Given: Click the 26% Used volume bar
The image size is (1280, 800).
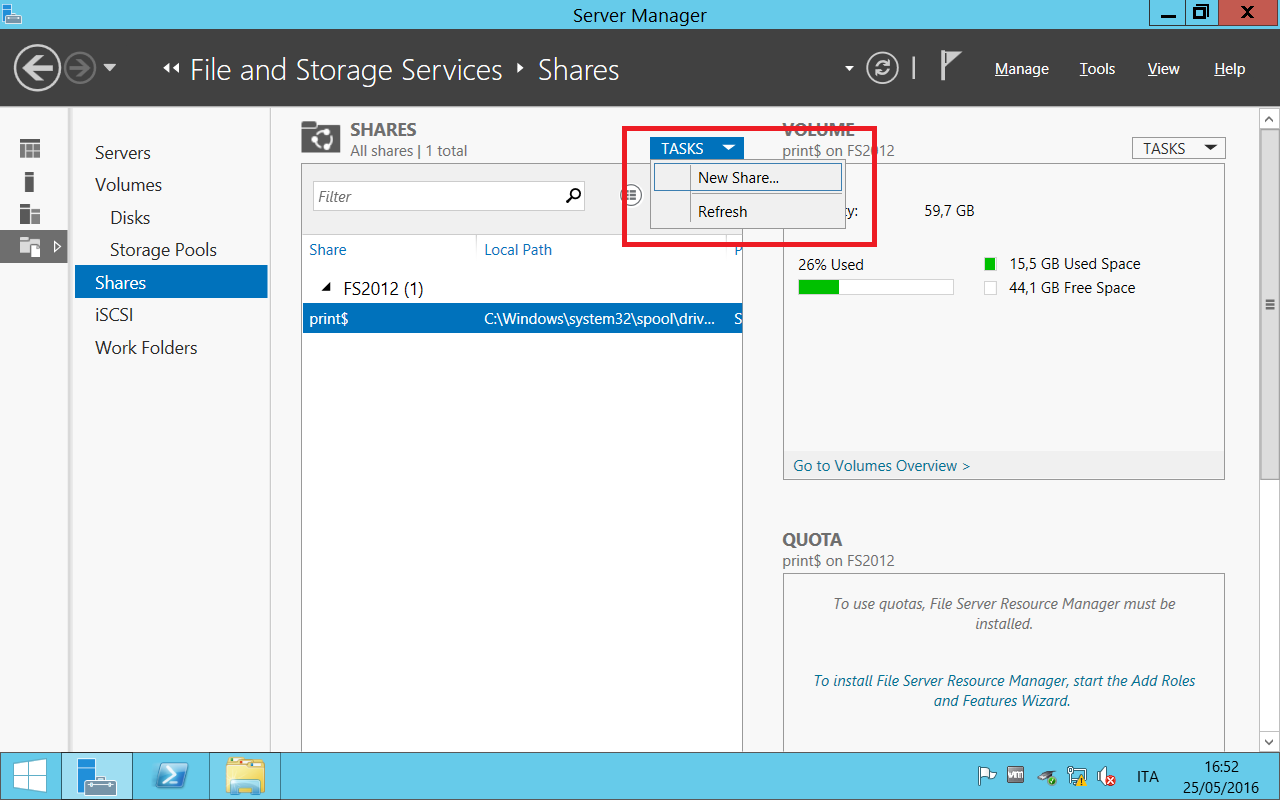Looking at the screenshot, I should pyautogui.click(x=876, y=288).
